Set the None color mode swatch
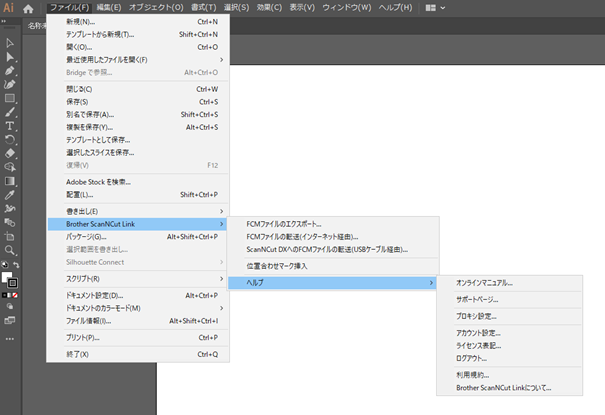The image size is (605, 415). [x=15, y=295]
